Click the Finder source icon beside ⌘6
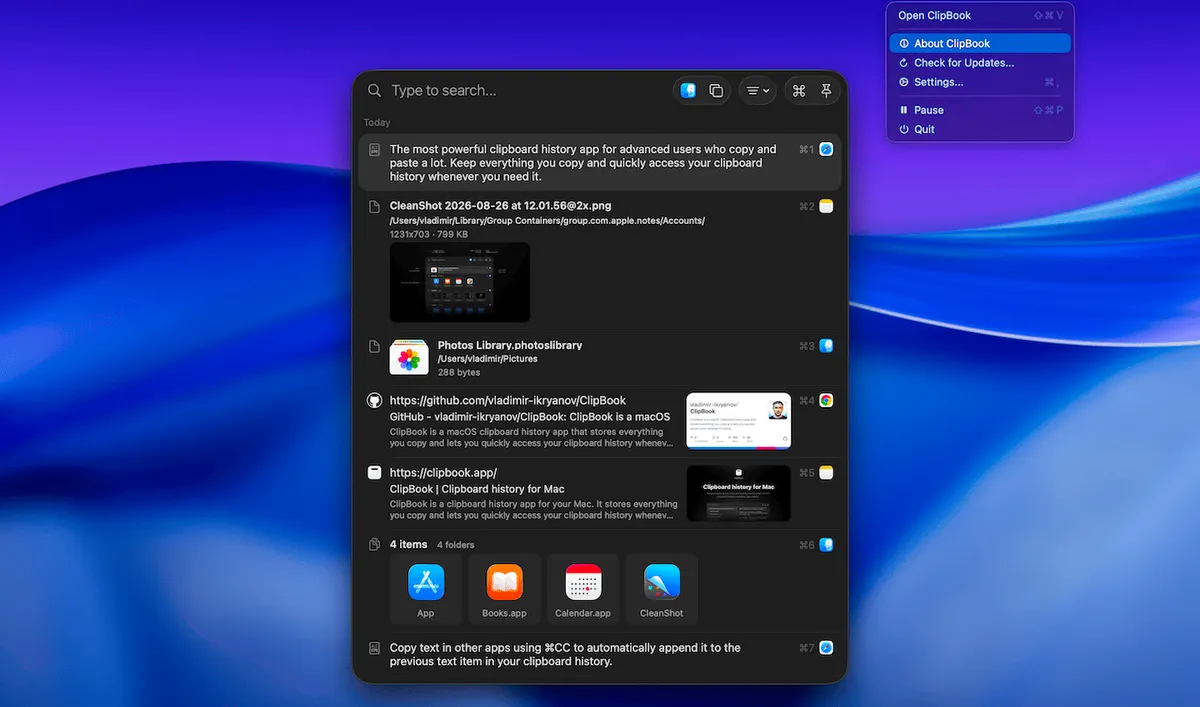 [x=826, y=545]
